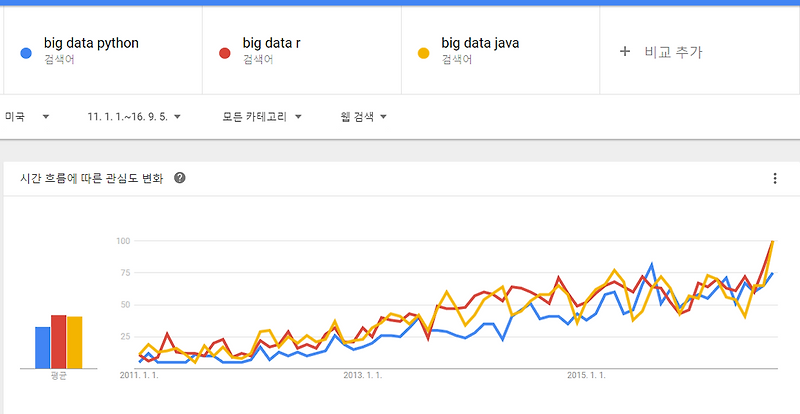This screenshot has width=800, height=414.
Task: Open the 11. 1. 1.~16. 9. 5. date range dropdown
Action: point(134,117)
